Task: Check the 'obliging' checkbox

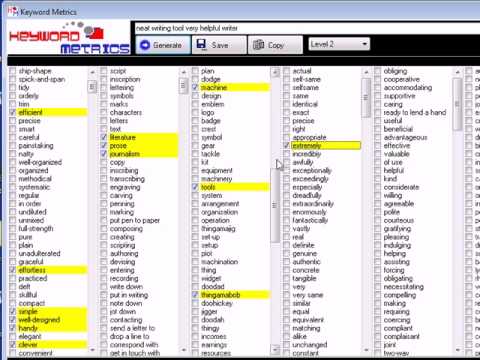Action: (378, 71)
